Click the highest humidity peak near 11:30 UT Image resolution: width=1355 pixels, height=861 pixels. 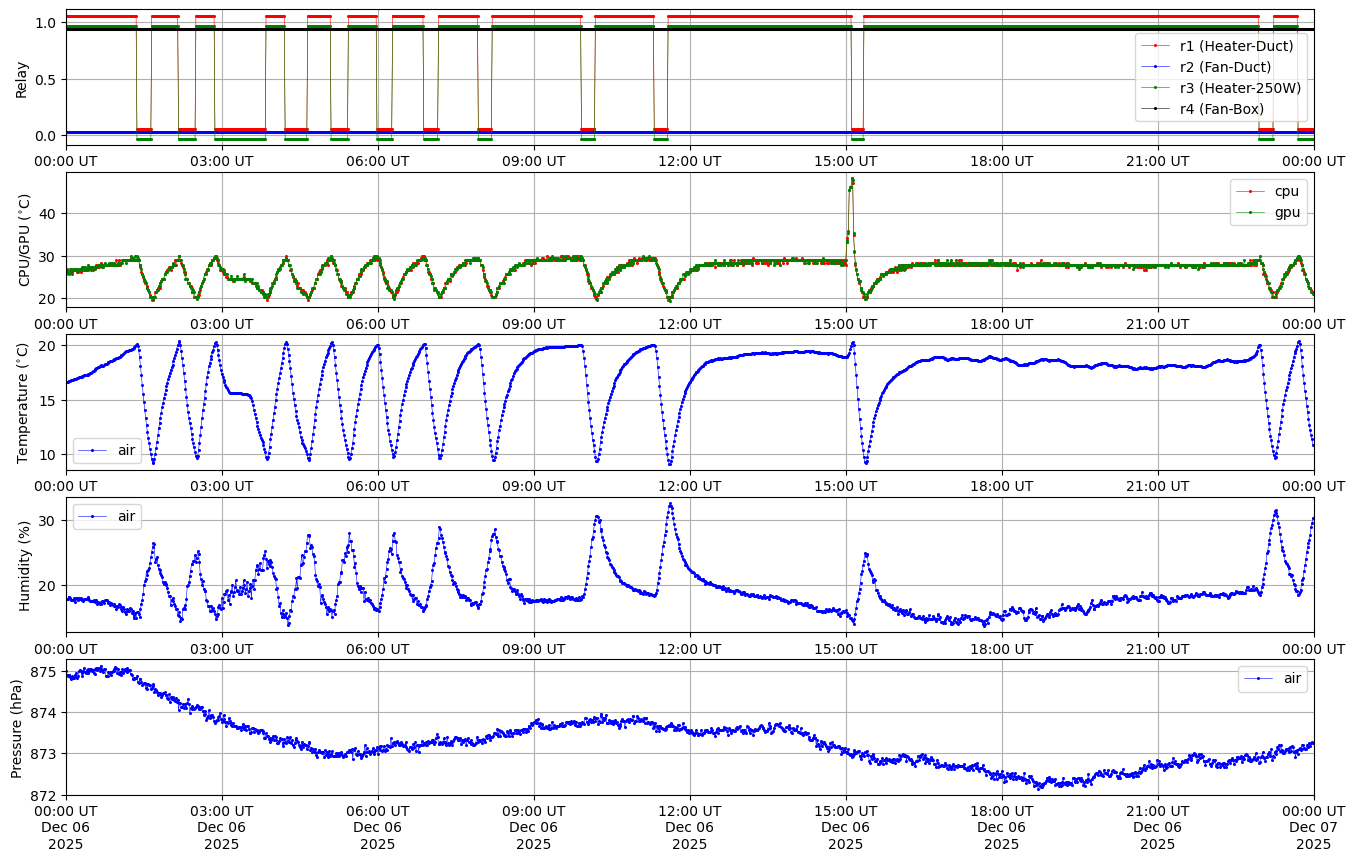tap(670, 504)
